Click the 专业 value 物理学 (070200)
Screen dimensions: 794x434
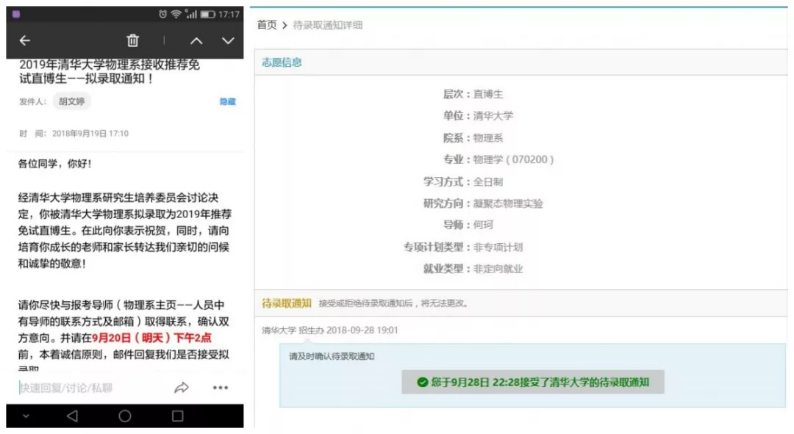click(513, 160)
